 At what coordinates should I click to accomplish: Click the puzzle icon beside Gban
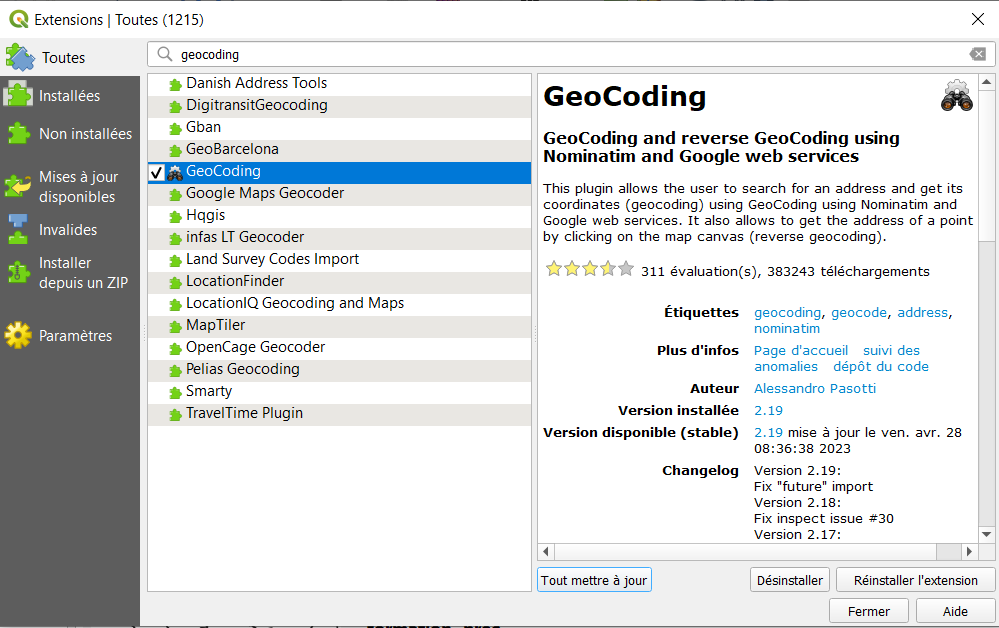pyautogui.click(x=175, y=129)
